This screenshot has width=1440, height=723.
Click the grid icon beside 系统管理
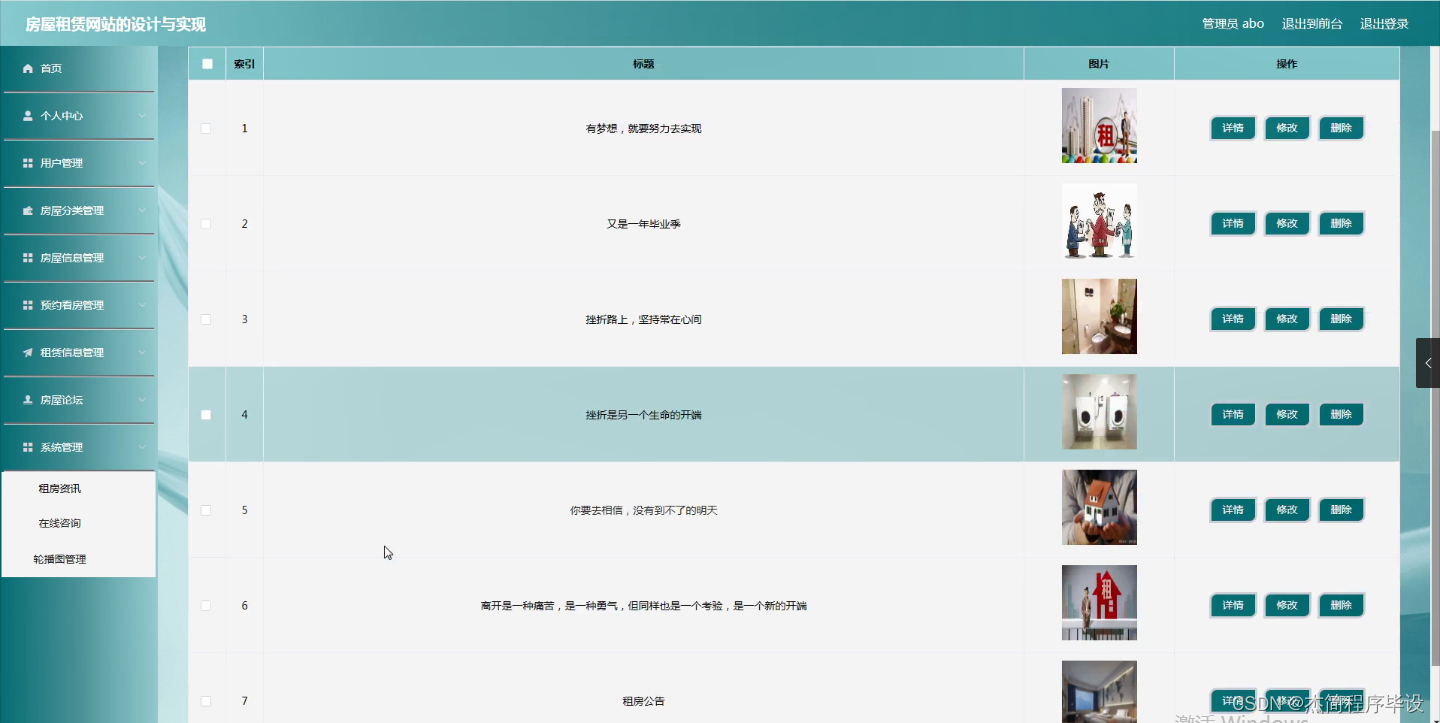coord(27,447)
